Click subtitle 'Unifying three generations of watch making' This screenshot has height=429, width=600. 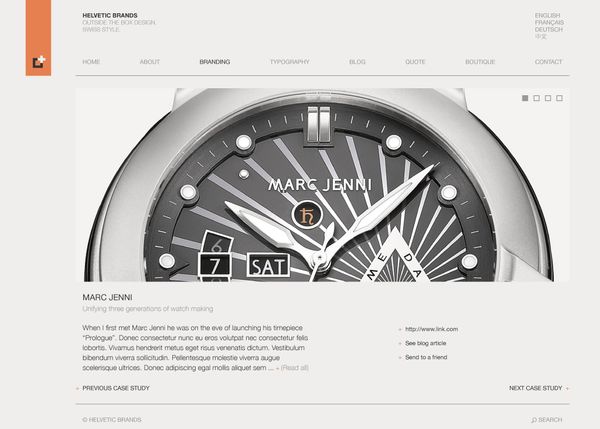click(x=148, y=309)
